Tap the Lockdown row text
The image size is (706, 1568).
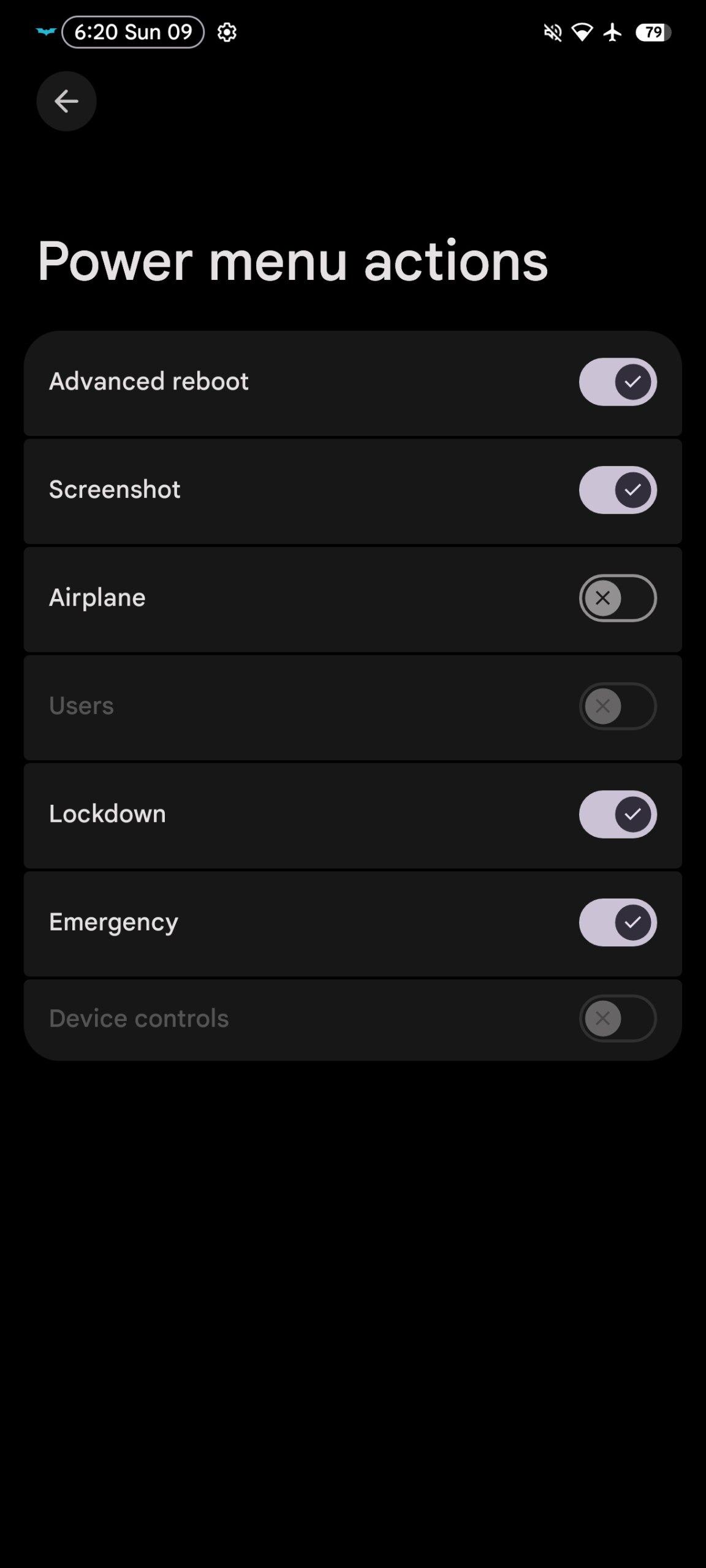[x=107, y=814]
